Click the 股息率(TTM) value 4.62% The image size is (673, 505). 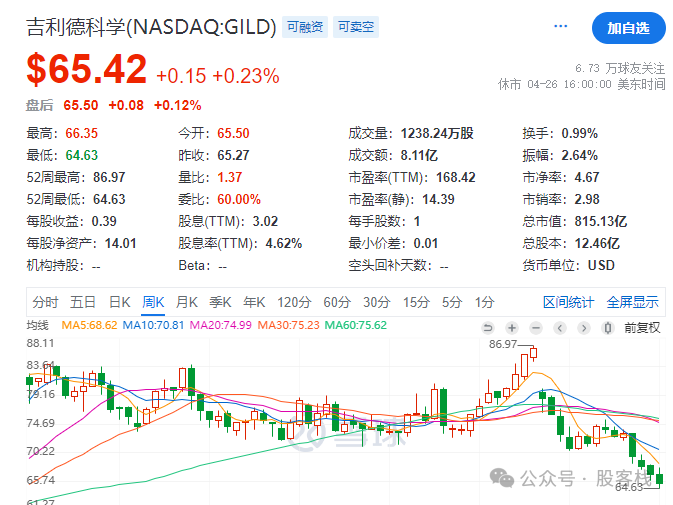[x=284, y=243]
